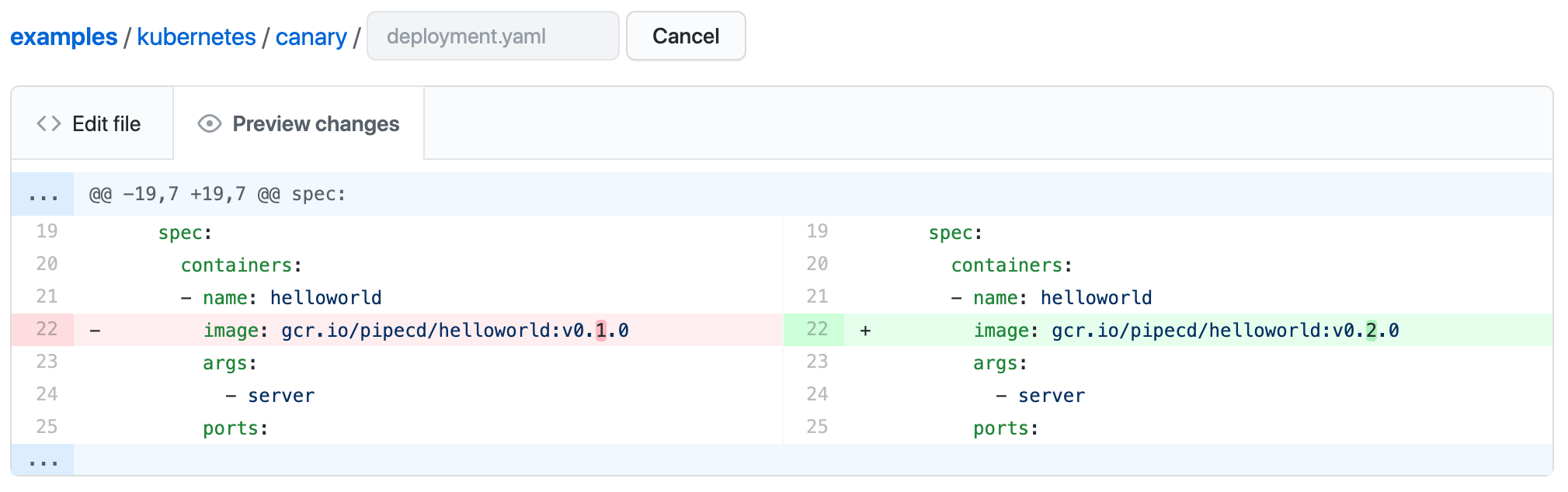Click the plus marker on the added image line
The height and width of the screenshot is (492, 1568).
[x=865, y=331]
